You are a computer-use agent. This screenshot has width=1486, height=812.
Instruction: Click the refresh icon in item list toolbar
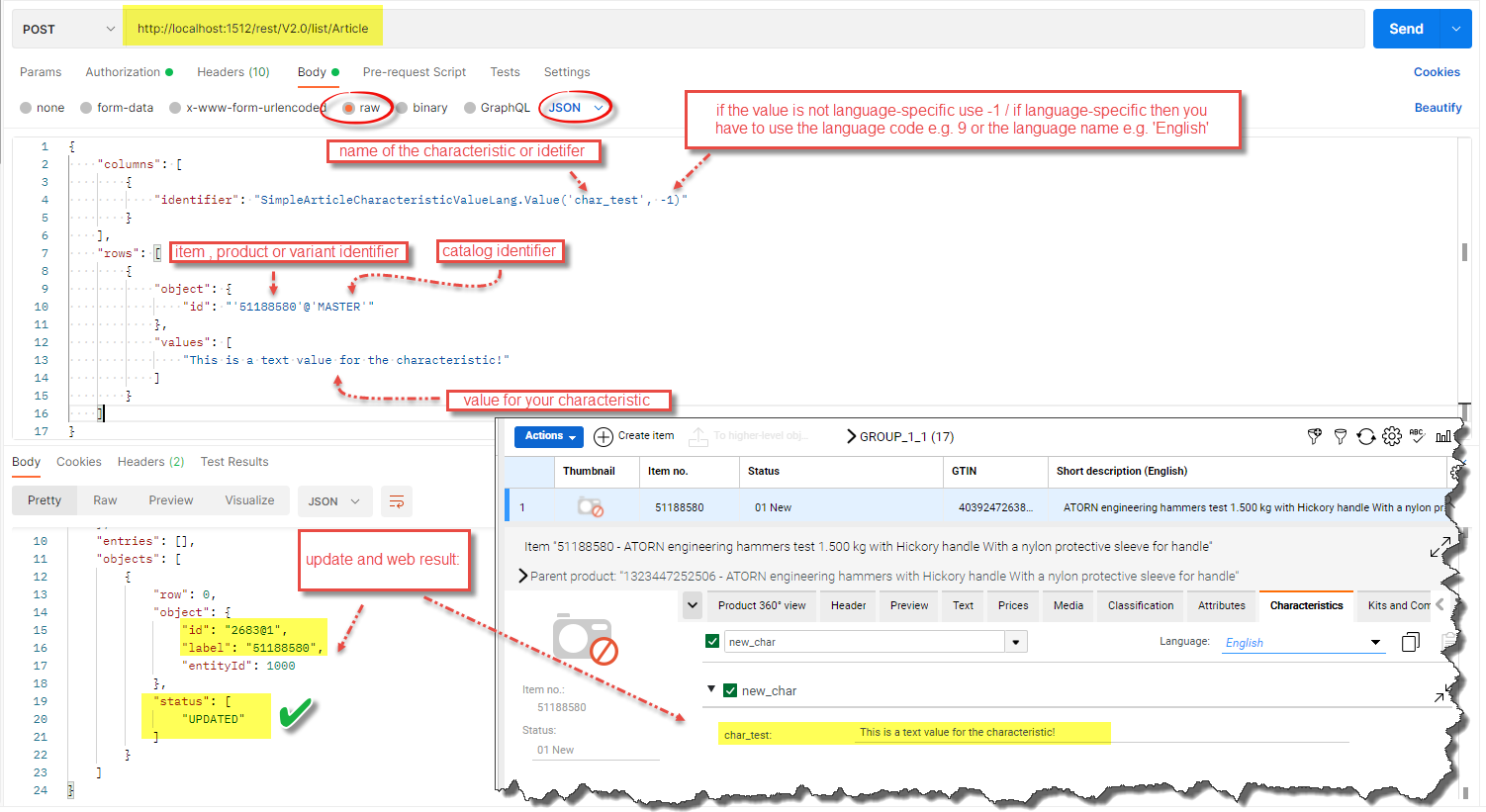(1366, 436)
